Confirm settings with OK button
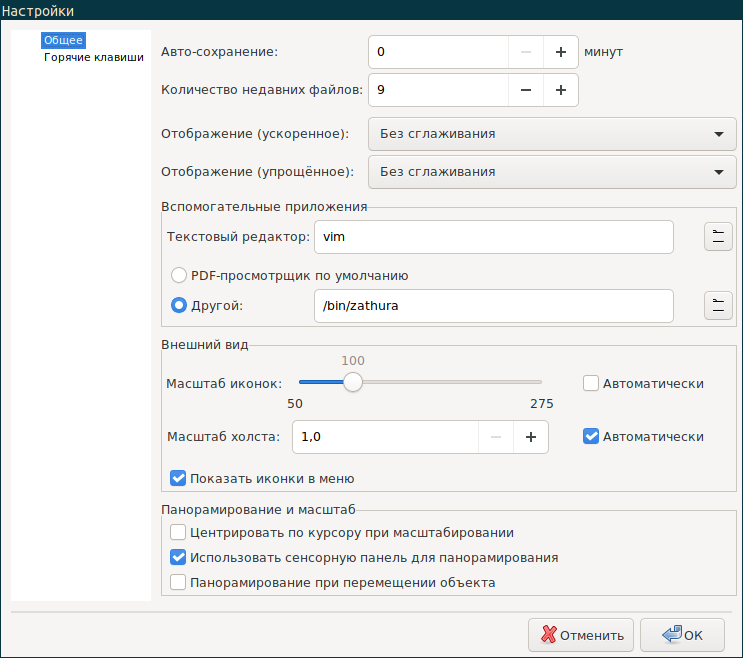This screenshot has width=743, height=658. (x=682, y=635)
